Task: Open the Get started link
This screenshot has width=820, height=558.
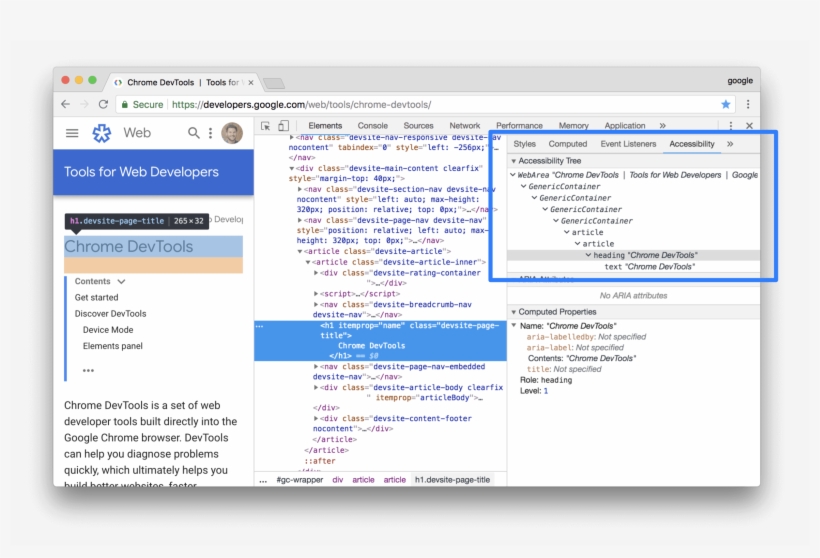Action: 96,298
